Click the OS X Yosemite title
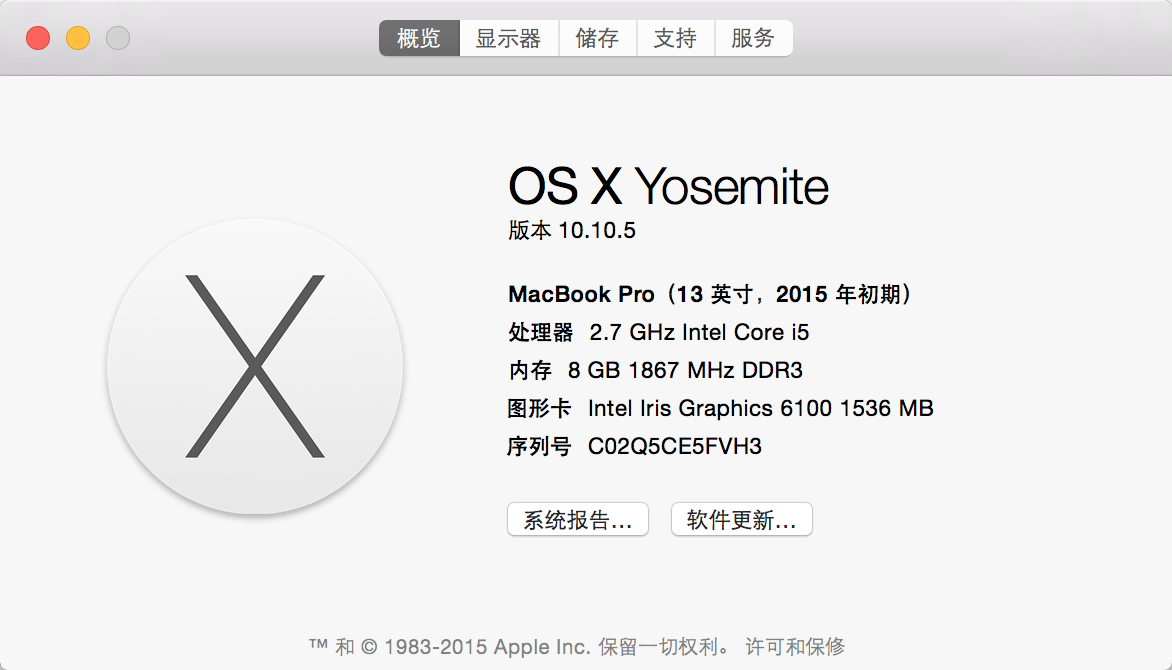The width and height of the screenshot is (1172, 670). 668,187
